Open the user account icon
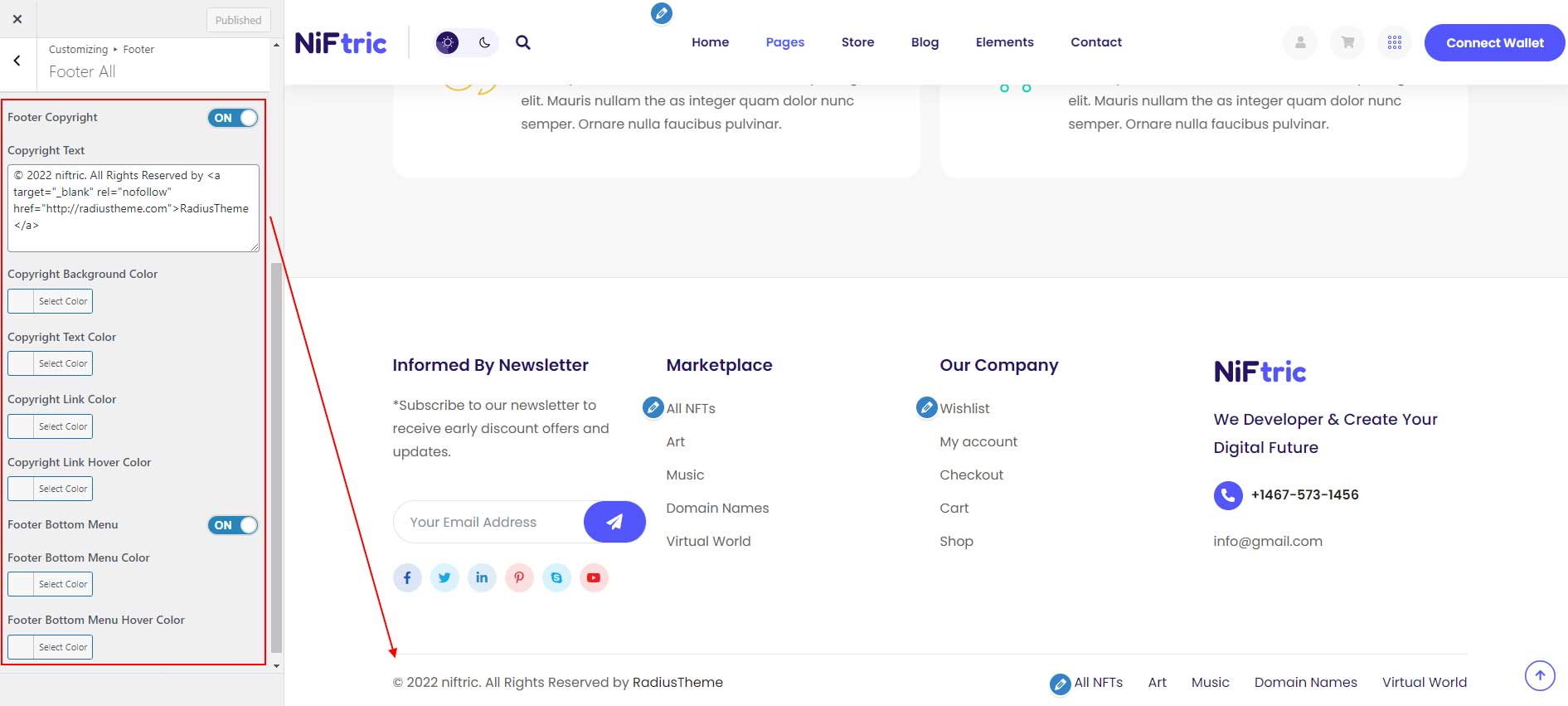Image resolution: width=1568 pixels, height=706 pixels. coord(1300,42)
